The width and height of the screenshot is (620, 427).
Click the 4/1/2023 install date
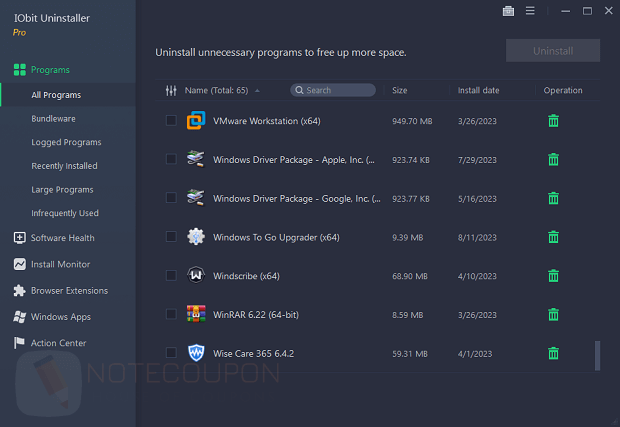click(x=475, y=353)
